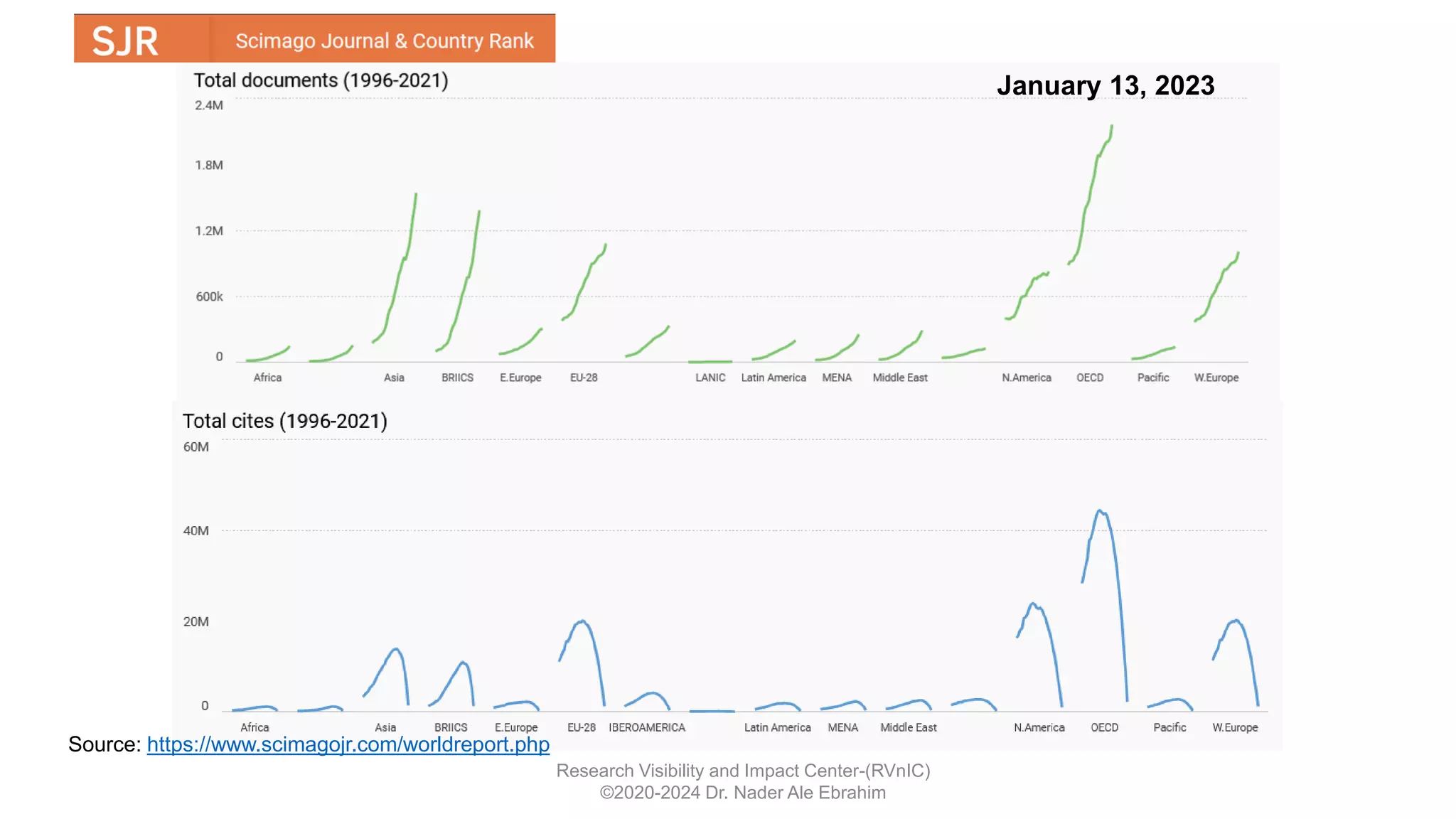Click the Total cites (1996-2021) title
Image resolution: width=1456 pixels, height=819 pixels.
284,421
